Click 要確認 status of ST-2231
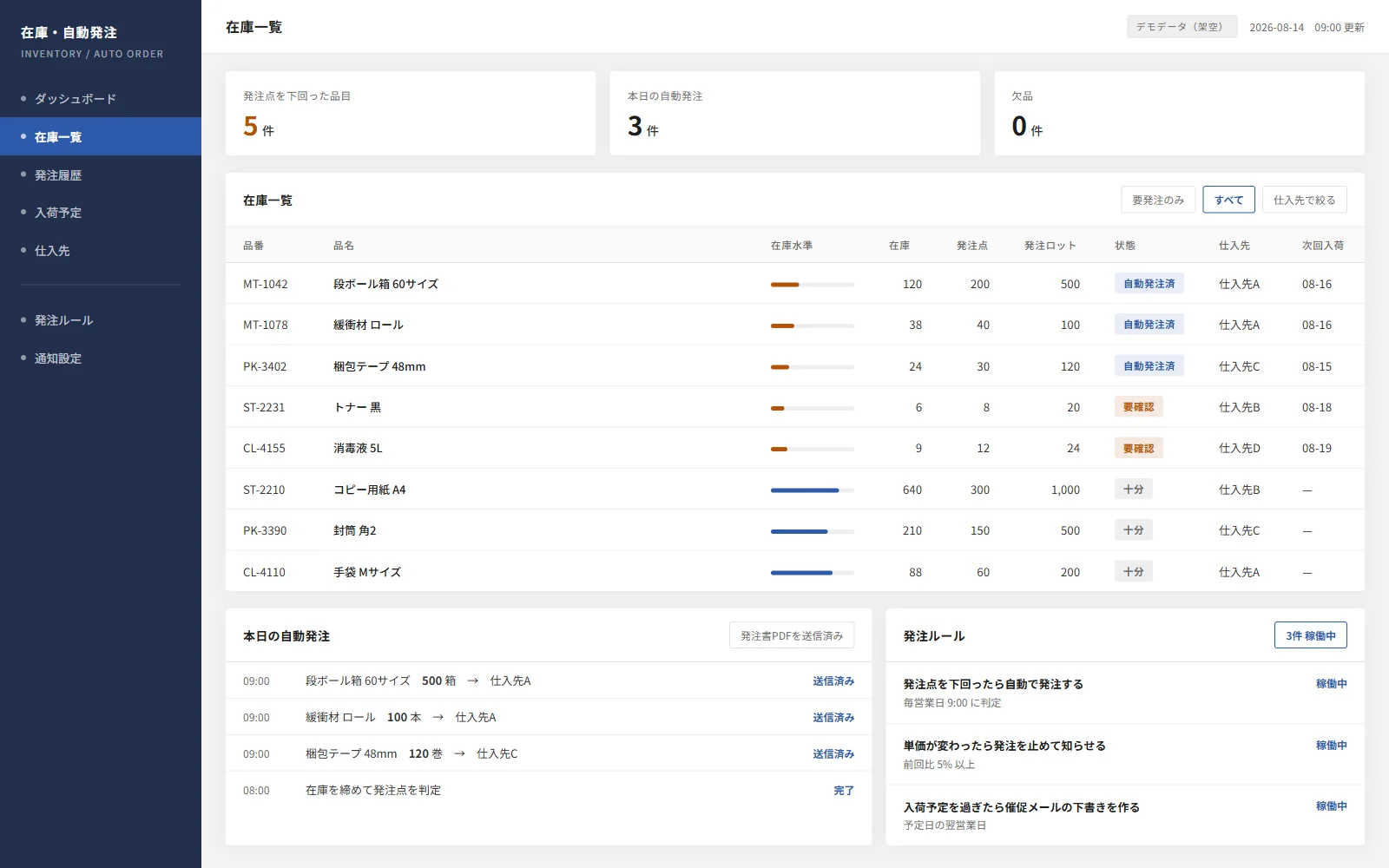Viewport: 1389px width, 868px height. [x=1138, y=407]
